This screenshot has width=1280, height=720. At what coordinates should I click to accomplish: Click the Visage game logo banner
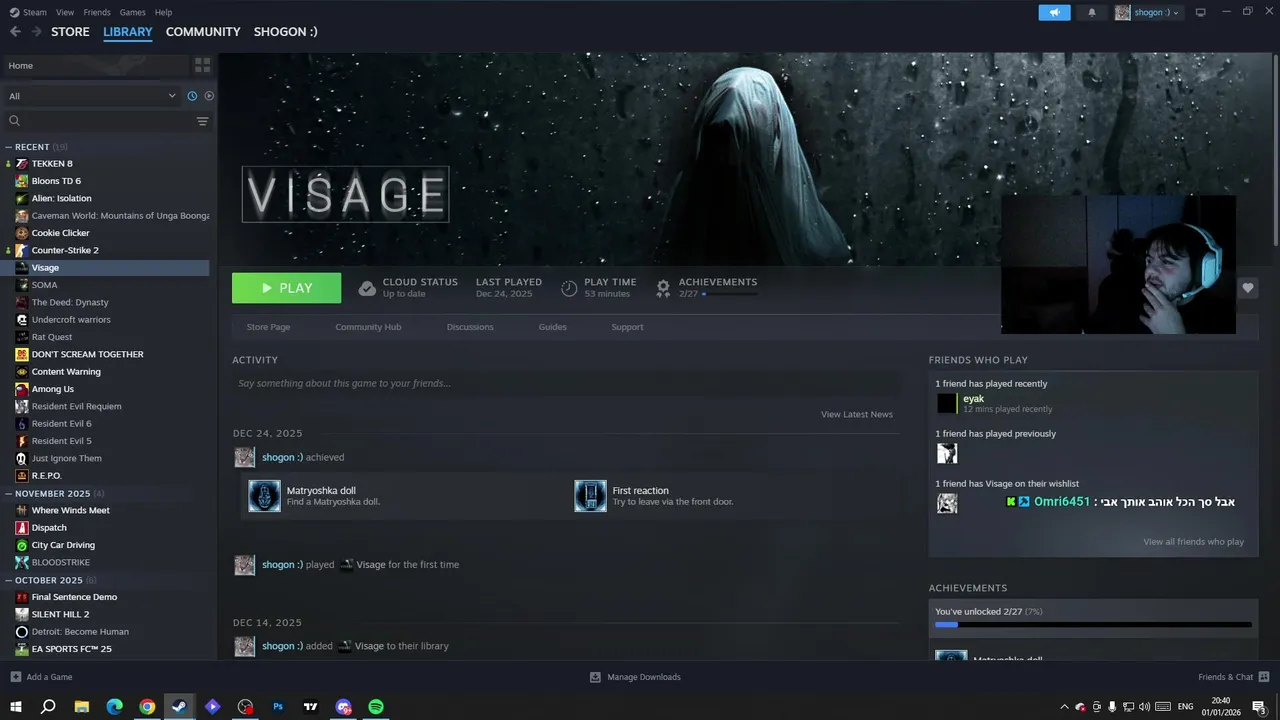point(345,194)
